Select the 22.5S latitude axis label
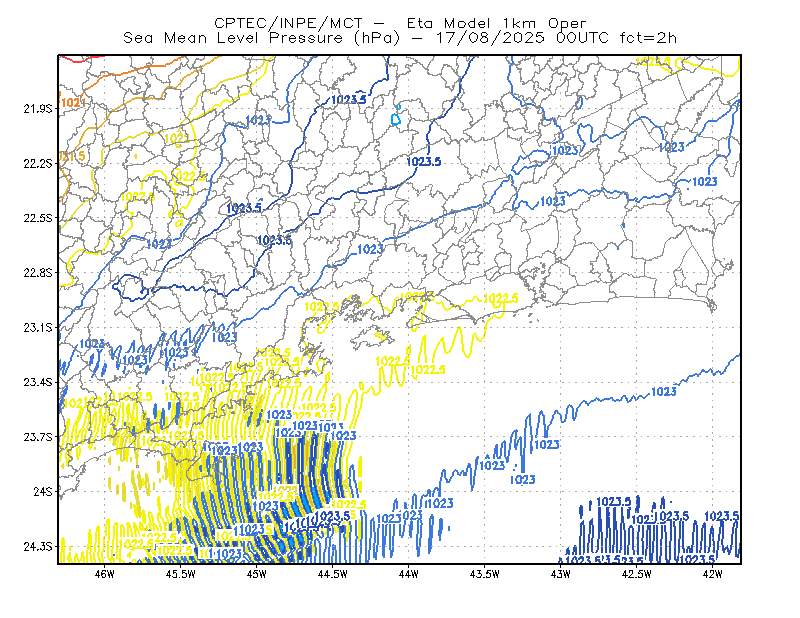The height and width of the screenshot is (618, 800). (38, 218)
